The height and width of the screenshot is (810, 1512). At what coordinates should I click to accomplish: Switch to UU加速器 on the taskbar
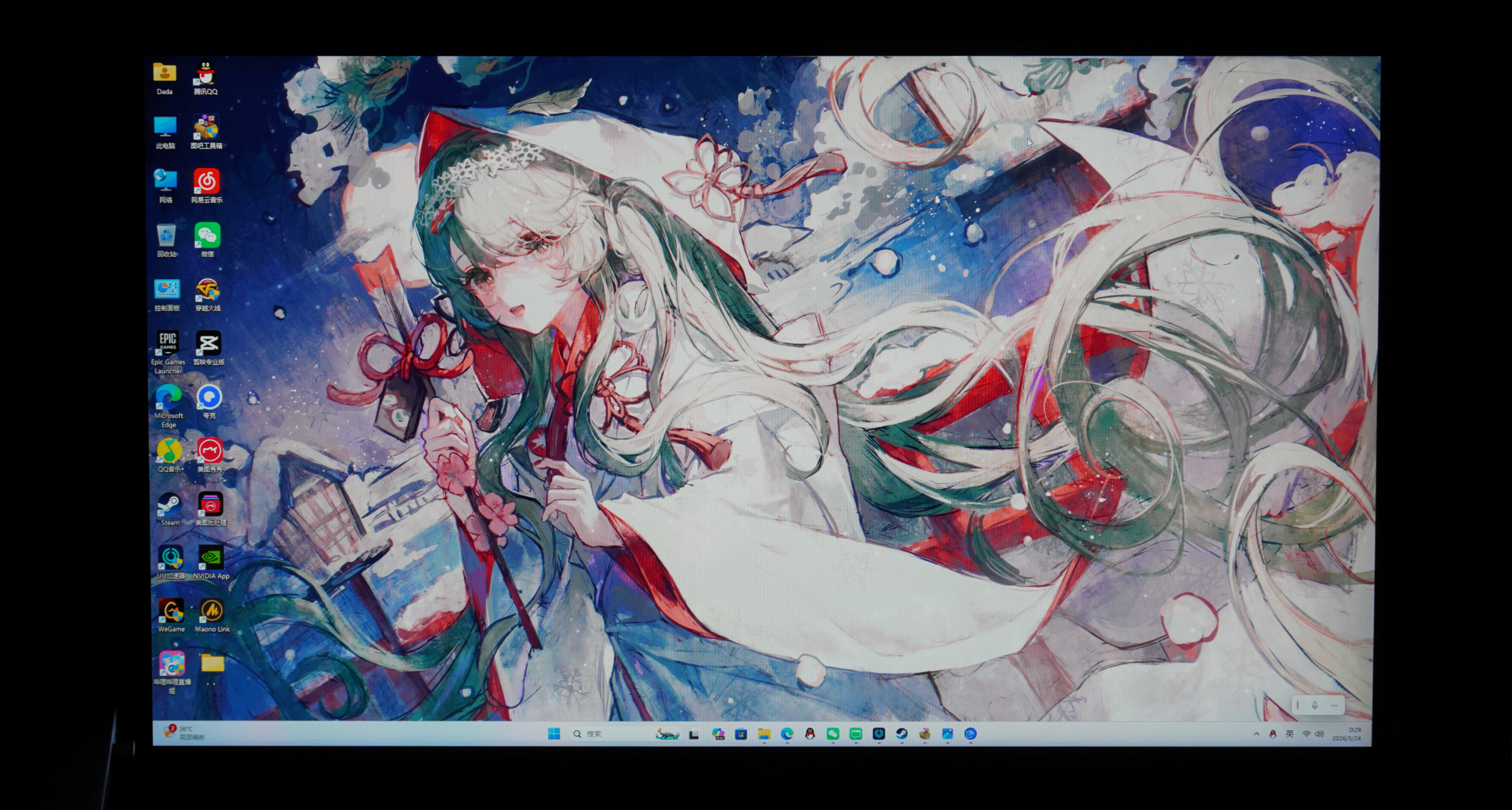[x=879, y=734]
